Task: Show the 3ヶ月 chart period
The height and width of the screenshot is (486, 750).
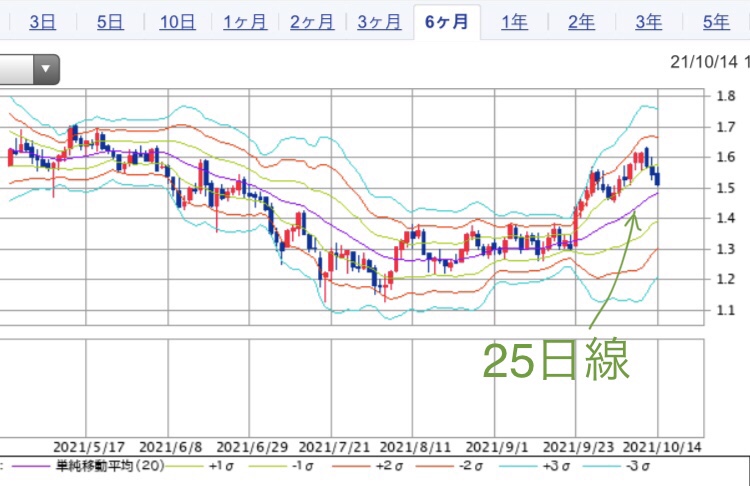Action: click(x=379, y=22)
